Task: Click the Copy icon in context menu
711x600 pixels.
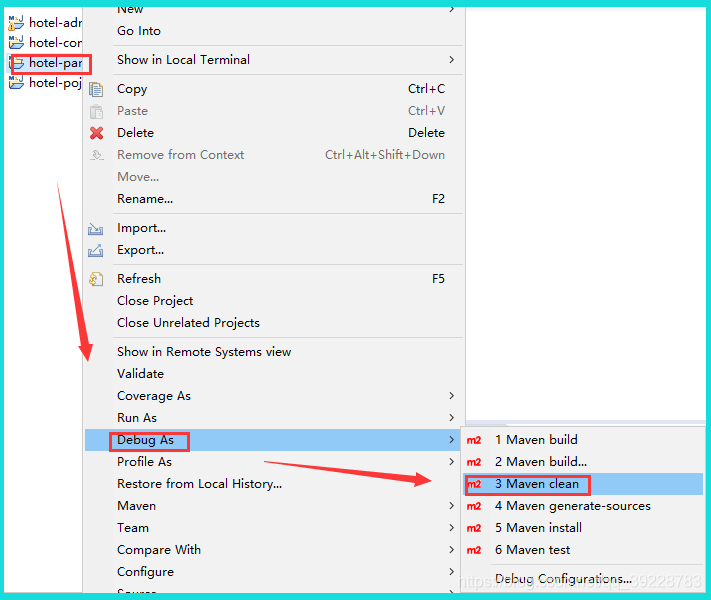Action: [96, 89]
